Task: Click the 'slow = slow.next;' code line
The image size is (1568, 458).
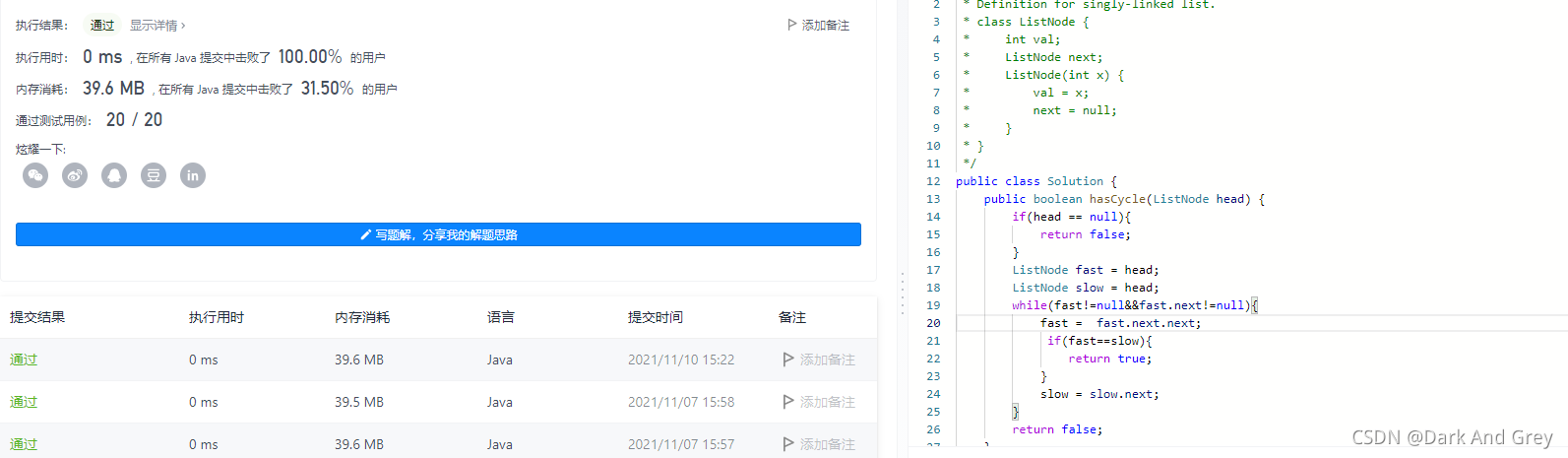Action: point(1099,394)
